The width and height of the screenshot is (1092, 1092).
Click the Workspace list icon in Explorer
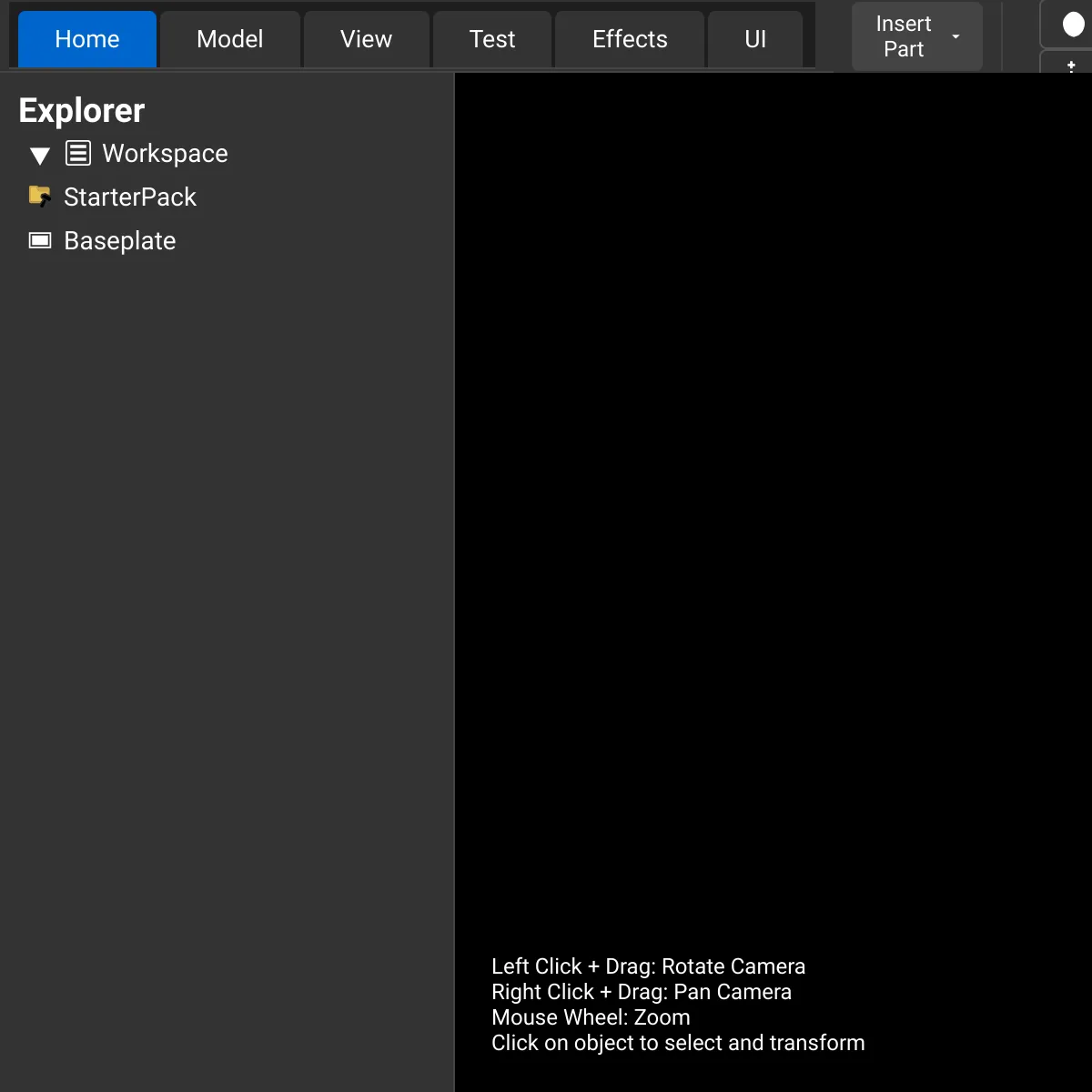coord(78,154)
